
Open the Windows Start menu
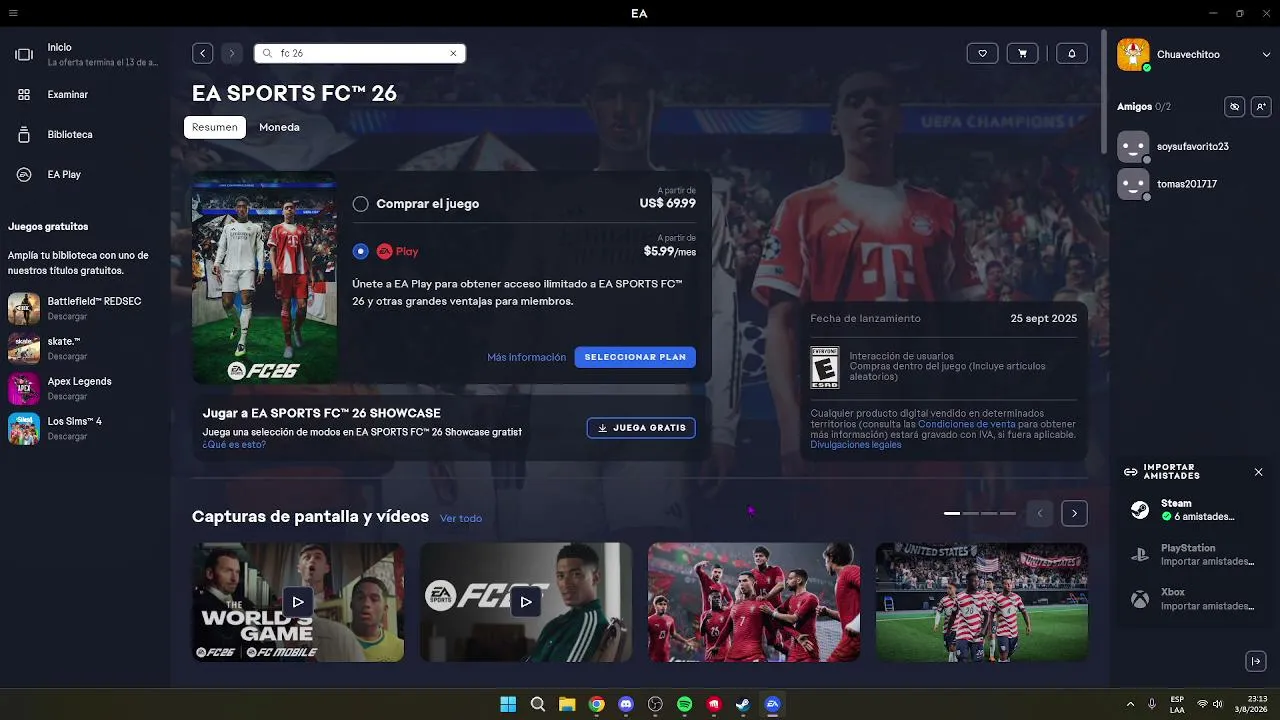click(x=508, y=704)
